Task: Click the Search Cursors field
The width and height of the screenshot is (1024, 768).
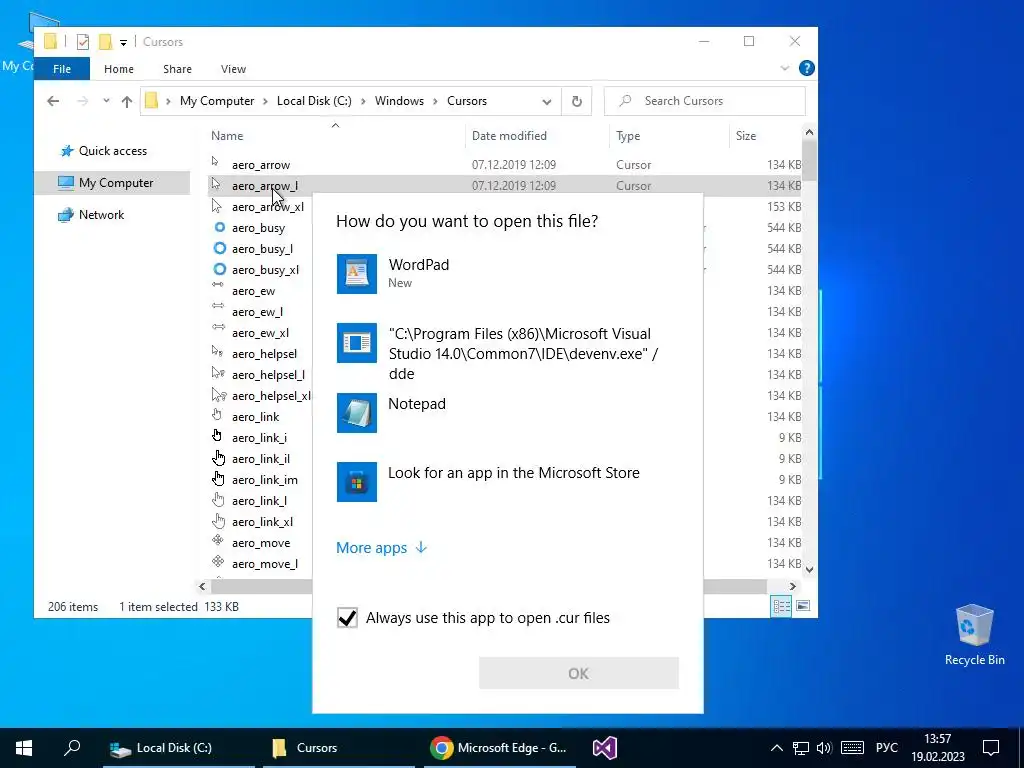Action: pyautogui.click(x=705, y=101)
